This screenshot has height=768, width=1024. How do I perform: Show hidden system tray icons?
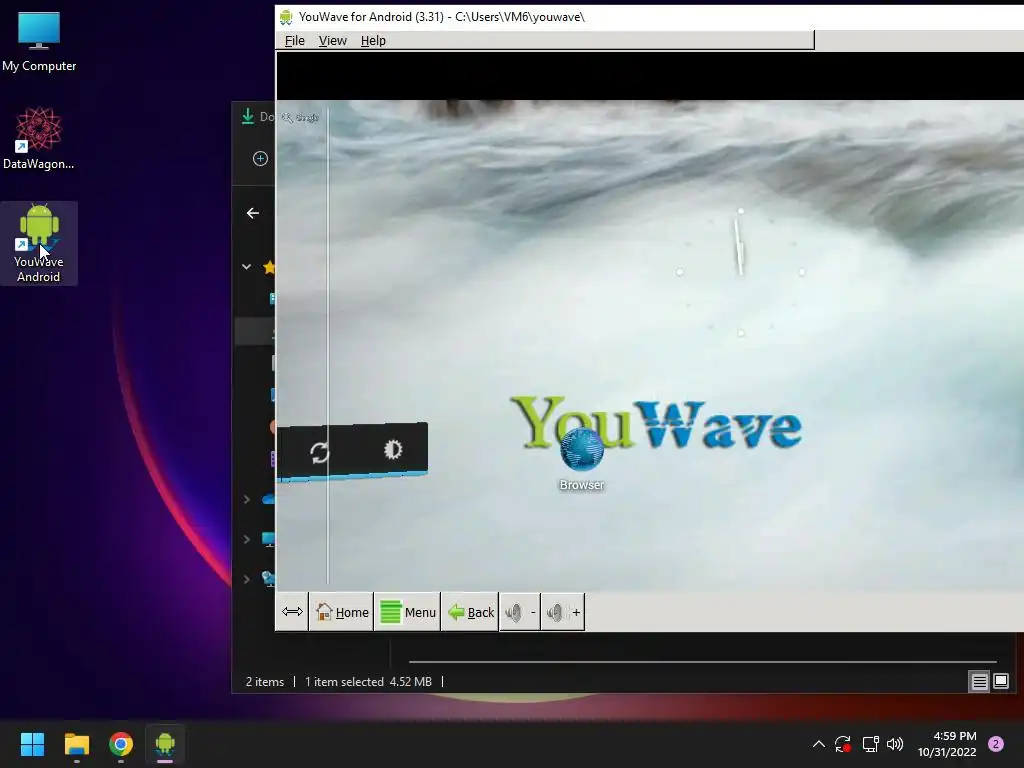818,744
